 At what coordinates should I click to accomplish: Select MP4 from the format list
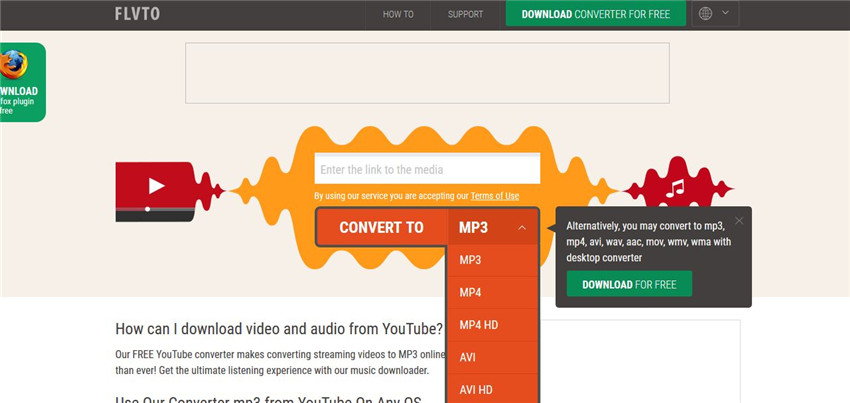[492, 293]
